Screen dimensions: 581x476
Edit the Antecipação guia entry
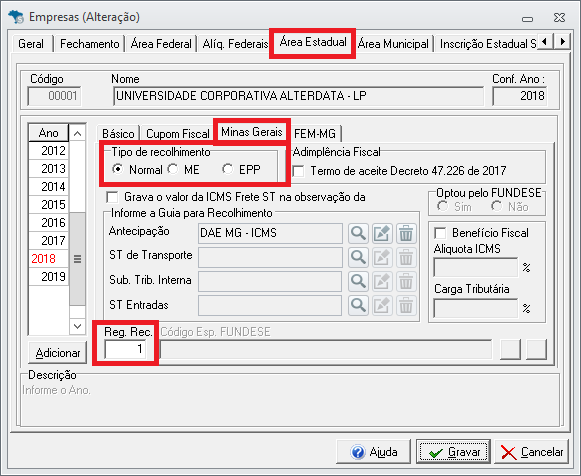pyautogui.click(x=382, y=233)
